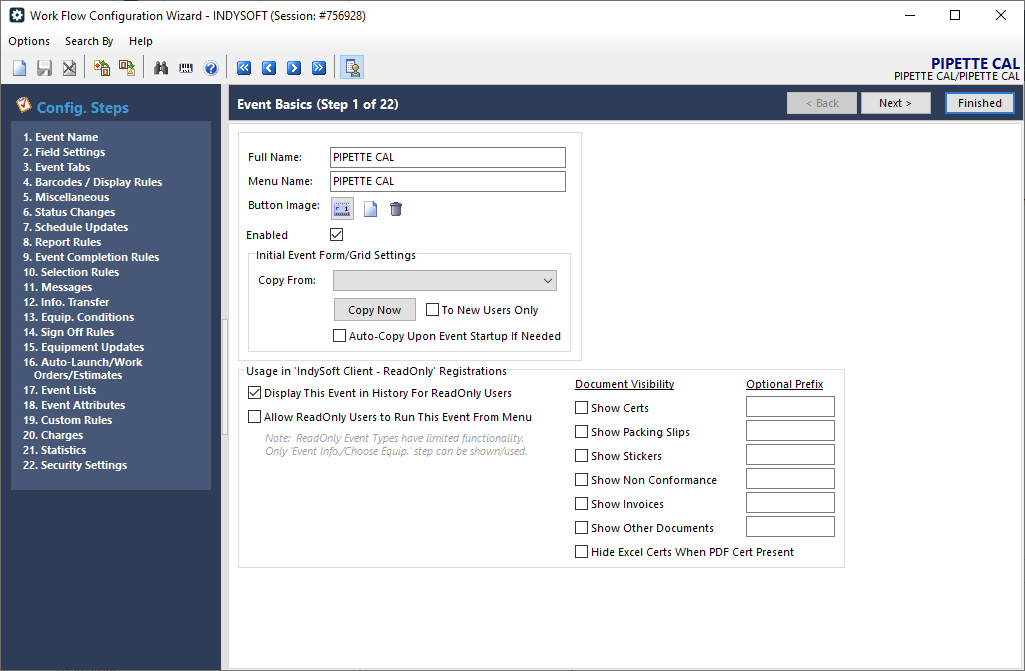Toggle the Enabled checkbox
The width and height of the screenshot is (1025, 671).
337,235
